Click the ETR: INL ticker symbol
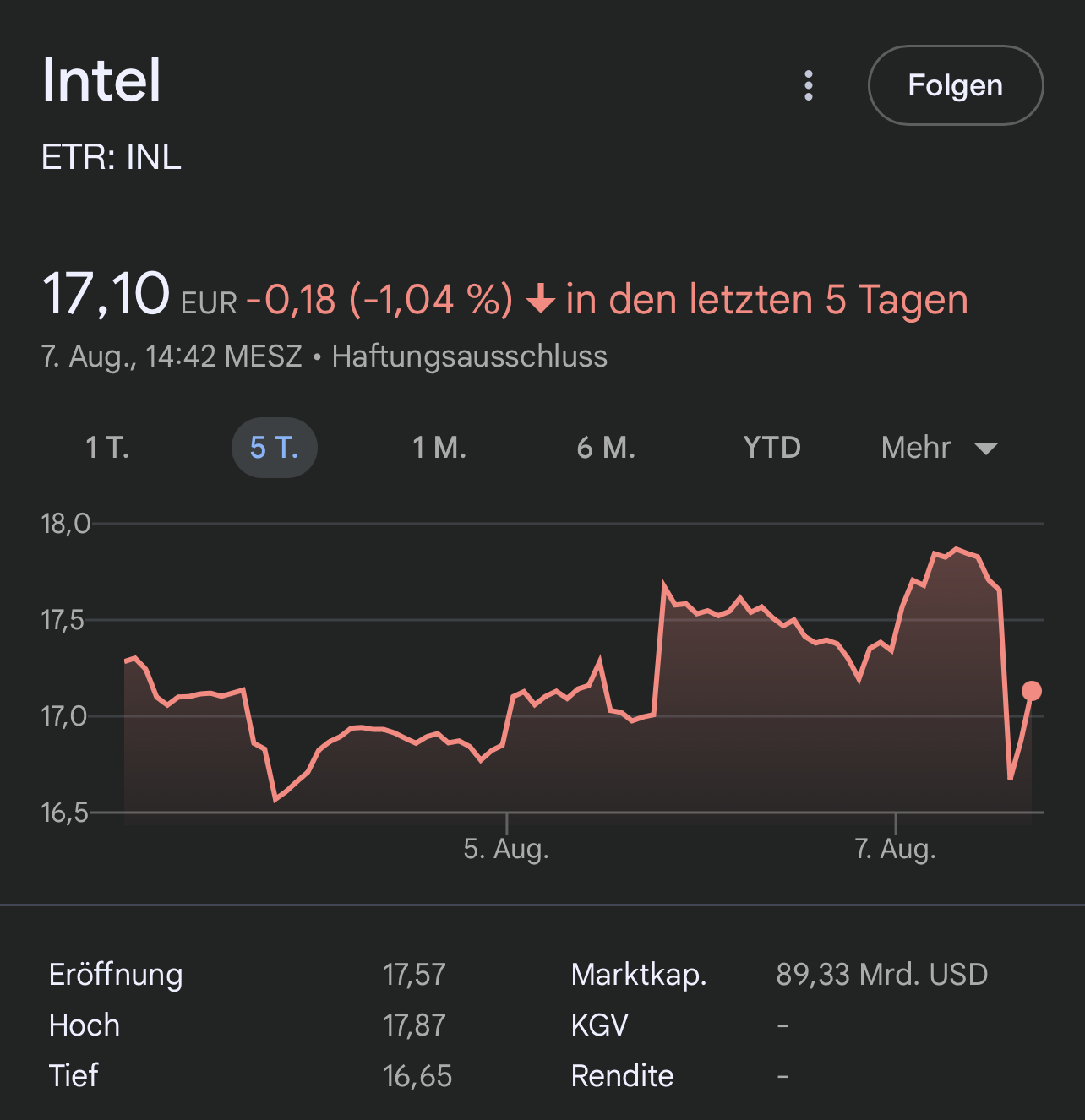 point(112,157)
